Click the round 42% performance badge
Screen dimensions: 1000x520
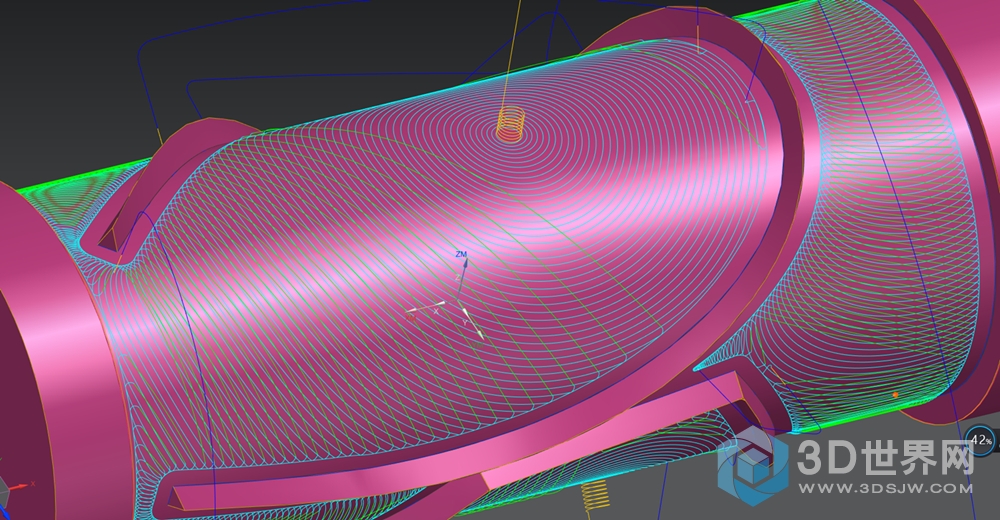981,440
